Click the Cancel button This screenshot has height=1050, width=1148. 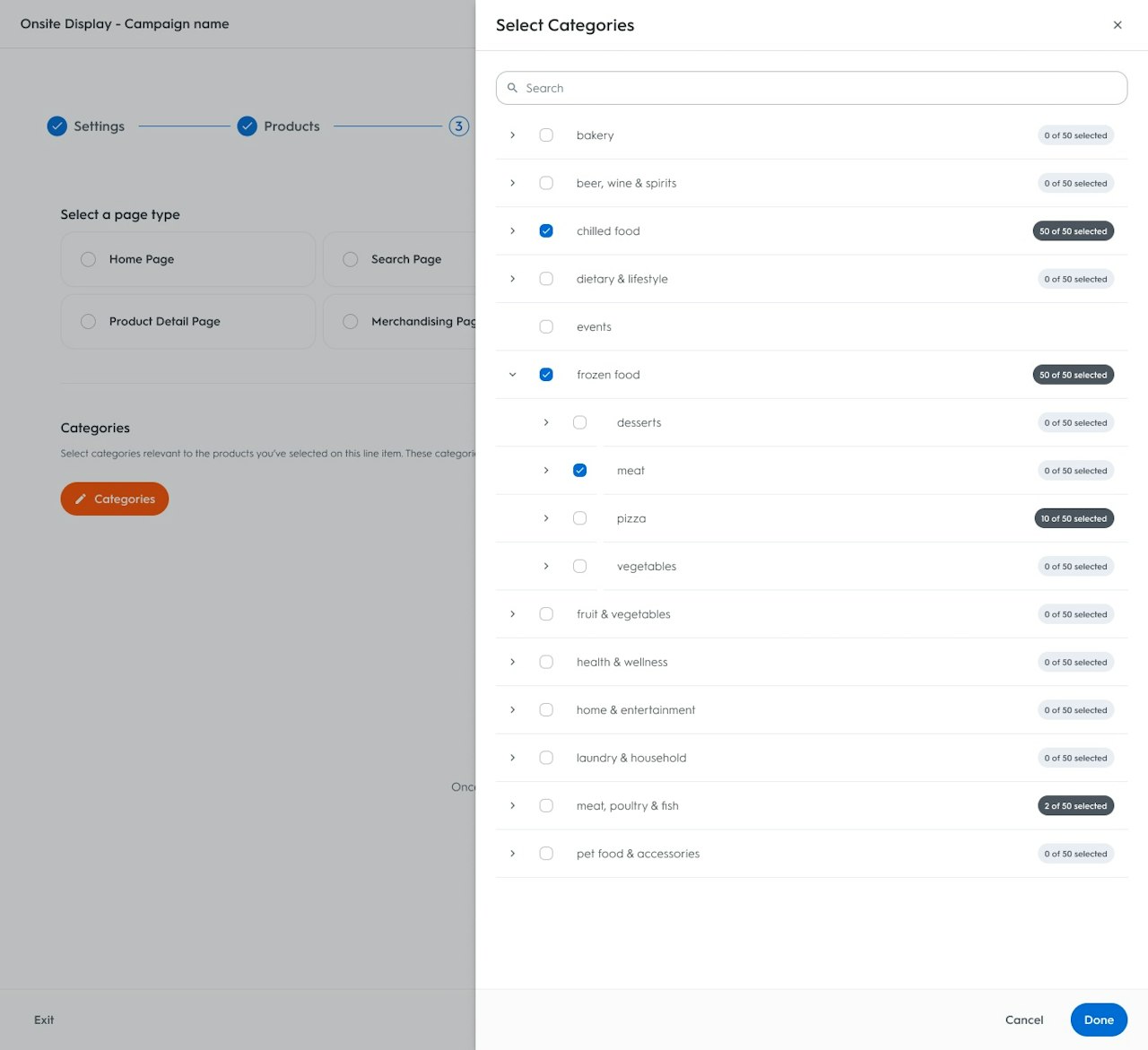[x=1024, y=1020]
